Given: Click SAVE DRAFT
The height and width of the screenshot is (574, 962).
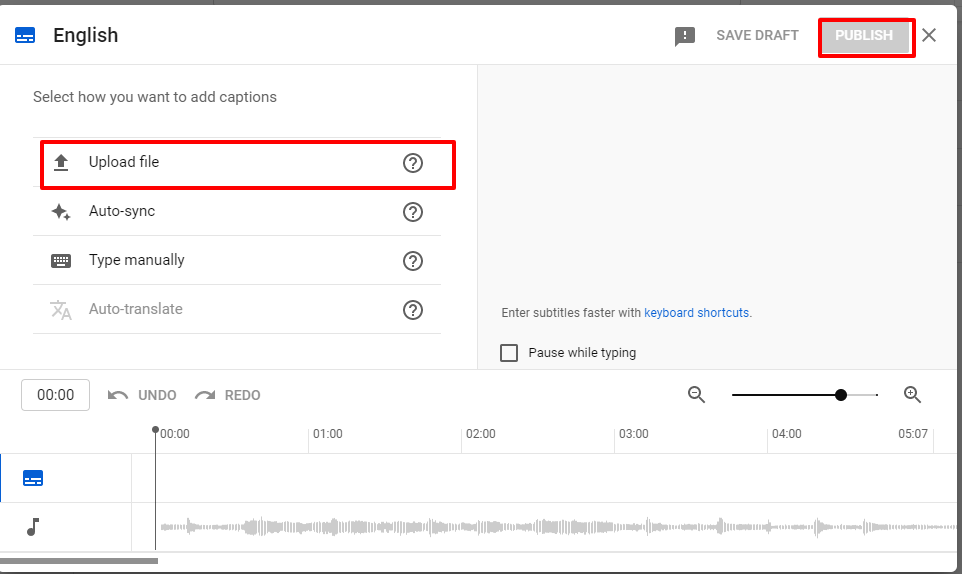Looking at the screenshot, I should tap(757, 36).
